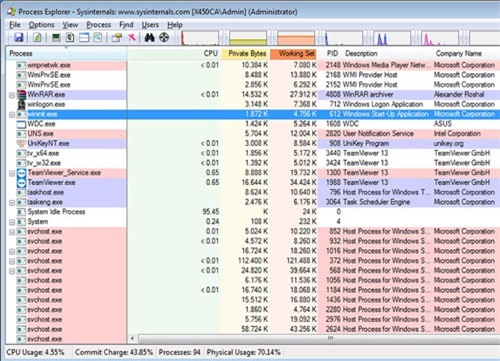Click the UniKeyNT.exe process icon
Image resolution: width=500 pixels, height=361 pixels.
21,144
